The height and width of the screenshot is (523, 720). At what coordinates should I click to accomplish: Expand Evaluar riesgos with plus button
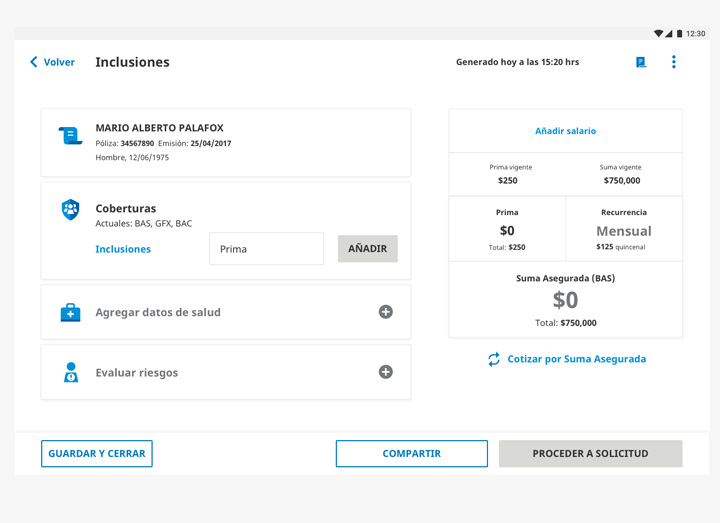click(385, 372)
